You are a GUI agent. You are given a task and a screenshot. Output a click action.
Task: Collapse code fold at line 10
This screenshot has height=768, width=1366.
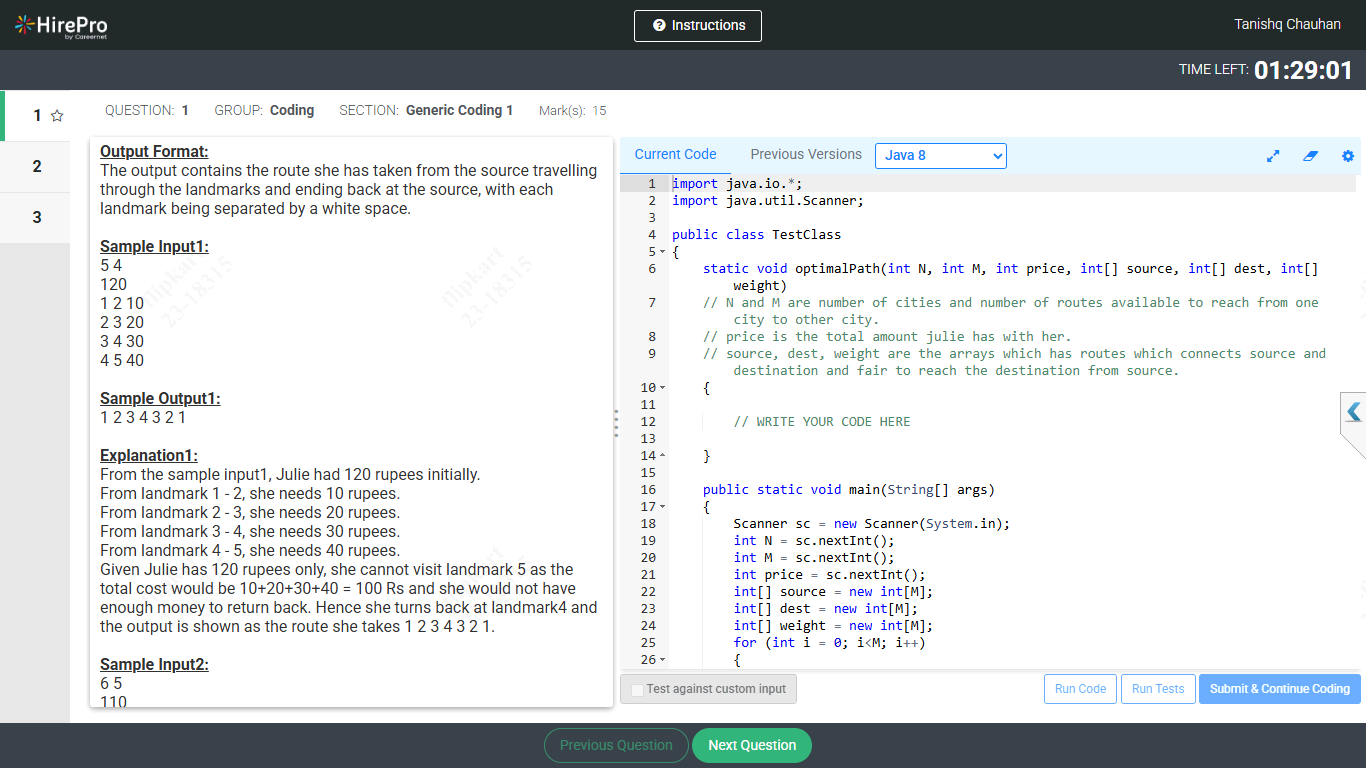pyautogui.click(x=662, y=388)
